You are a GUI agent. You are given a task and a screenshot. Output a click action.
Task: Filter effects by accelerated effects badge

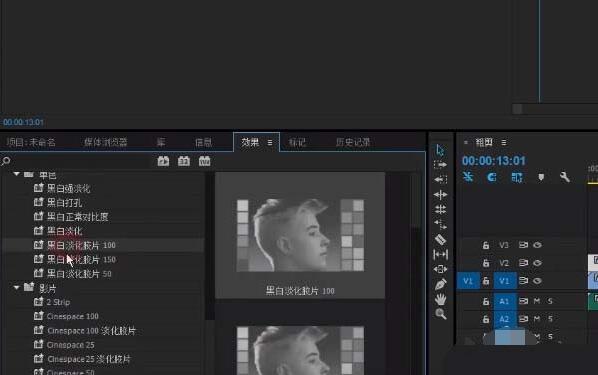click(x=163, y=161)
